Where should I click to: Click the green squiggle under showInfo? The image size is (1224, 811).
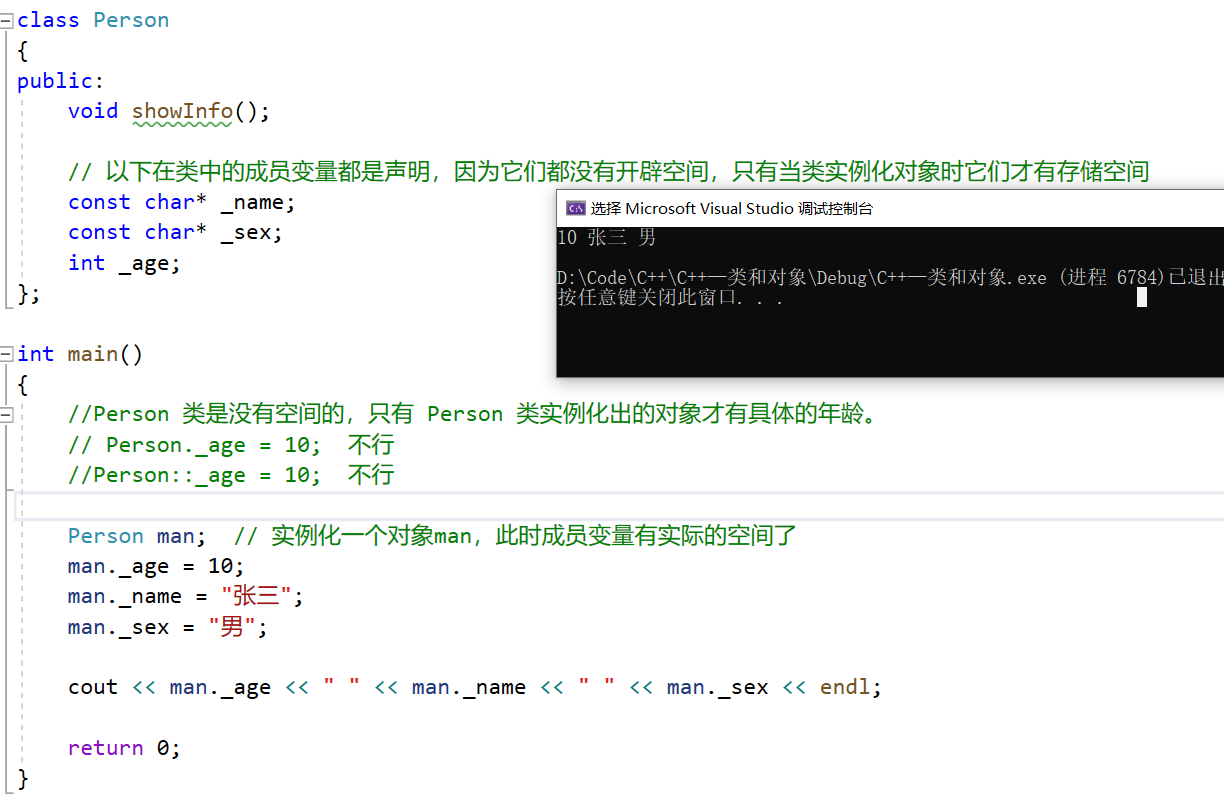182,123
